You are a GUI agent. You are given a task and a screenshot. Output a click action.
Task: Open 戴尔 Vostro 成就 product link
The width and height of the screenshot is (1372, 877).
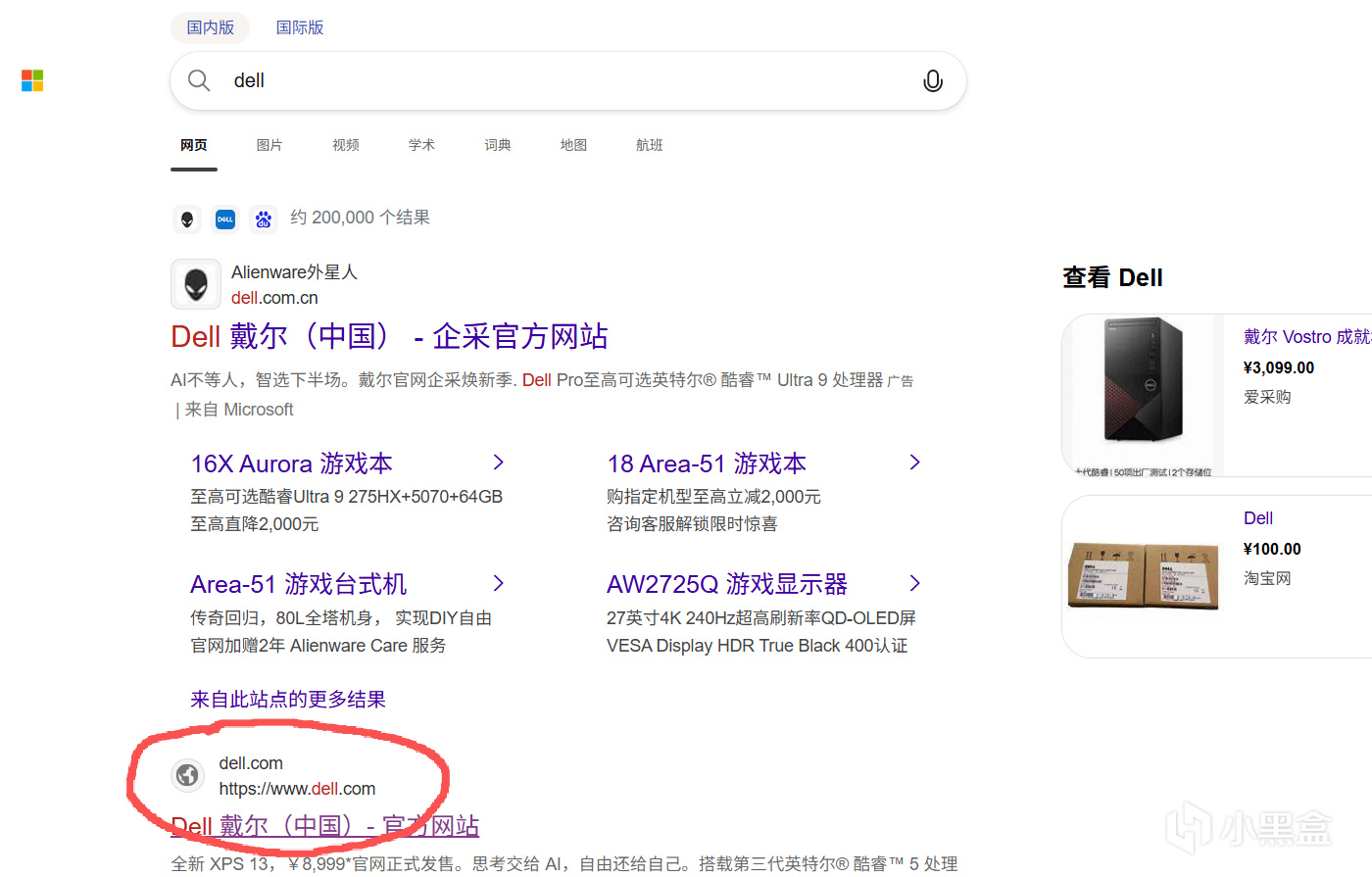coord(1307,337)
